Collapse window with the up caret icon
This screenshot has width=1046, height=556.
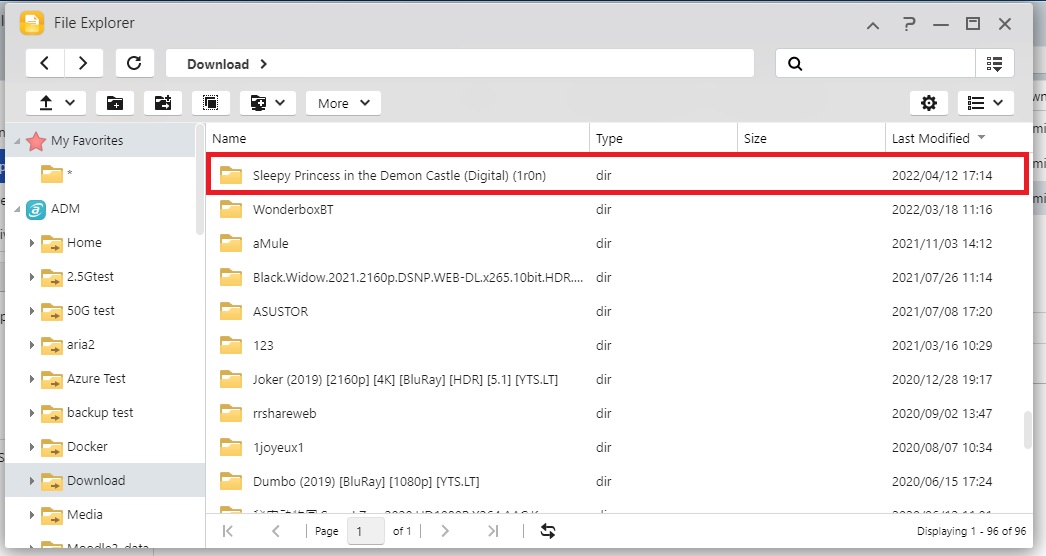point(873,25)
